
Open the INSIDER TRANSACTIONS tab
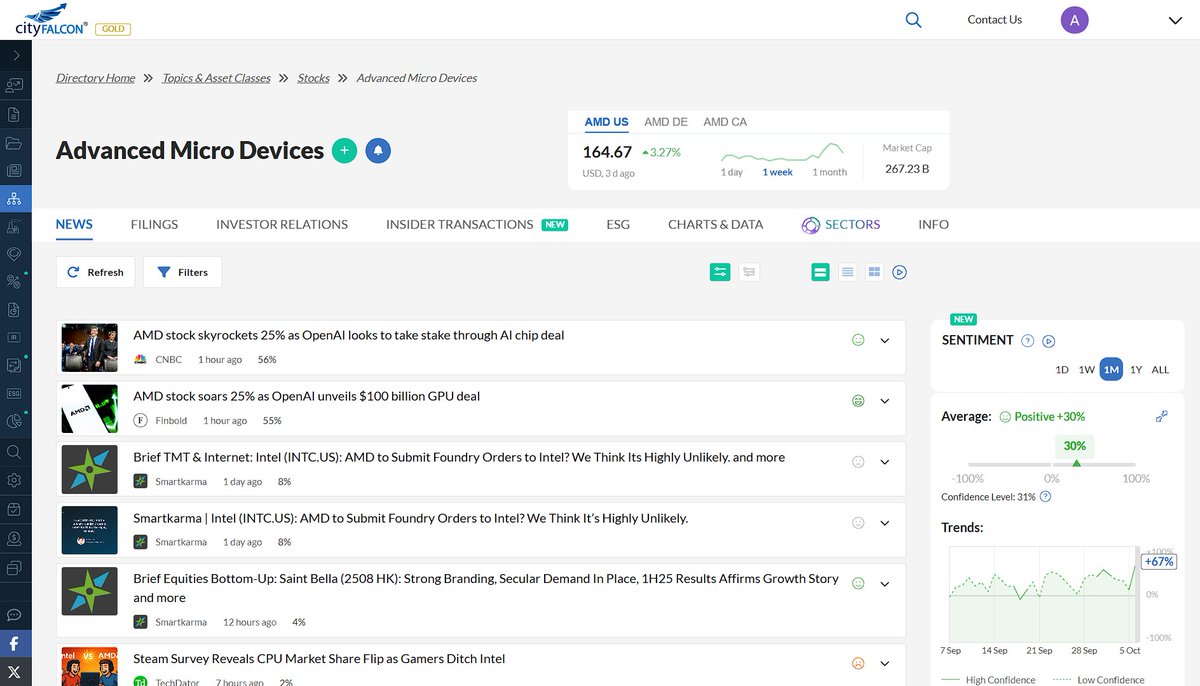[x=459, y=224]
